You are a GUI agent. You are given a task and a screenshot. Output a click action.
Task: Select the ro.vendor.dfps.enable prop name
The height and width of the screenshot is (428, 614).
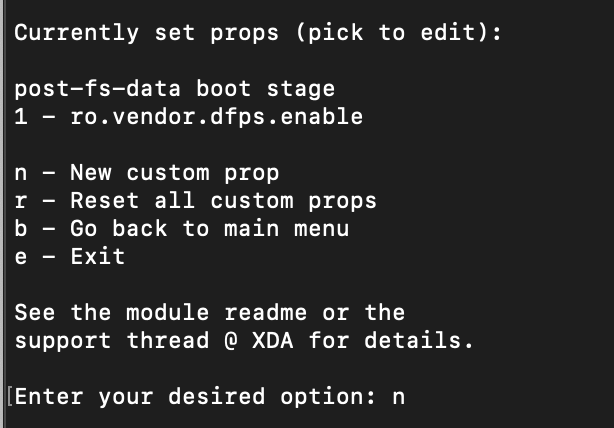tap(216, 117)
